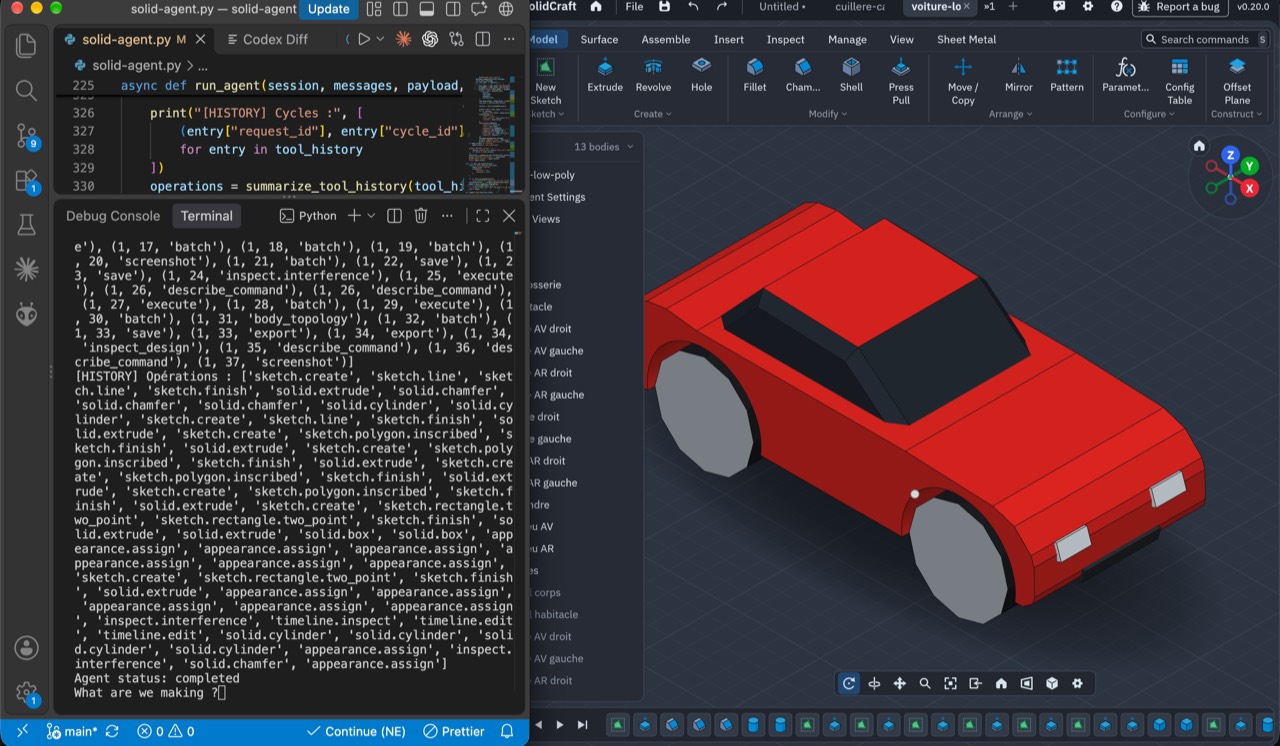Viewport: 1280px width, 746px height.
Task: Click Prettier in the status bar
Action: 454,732
